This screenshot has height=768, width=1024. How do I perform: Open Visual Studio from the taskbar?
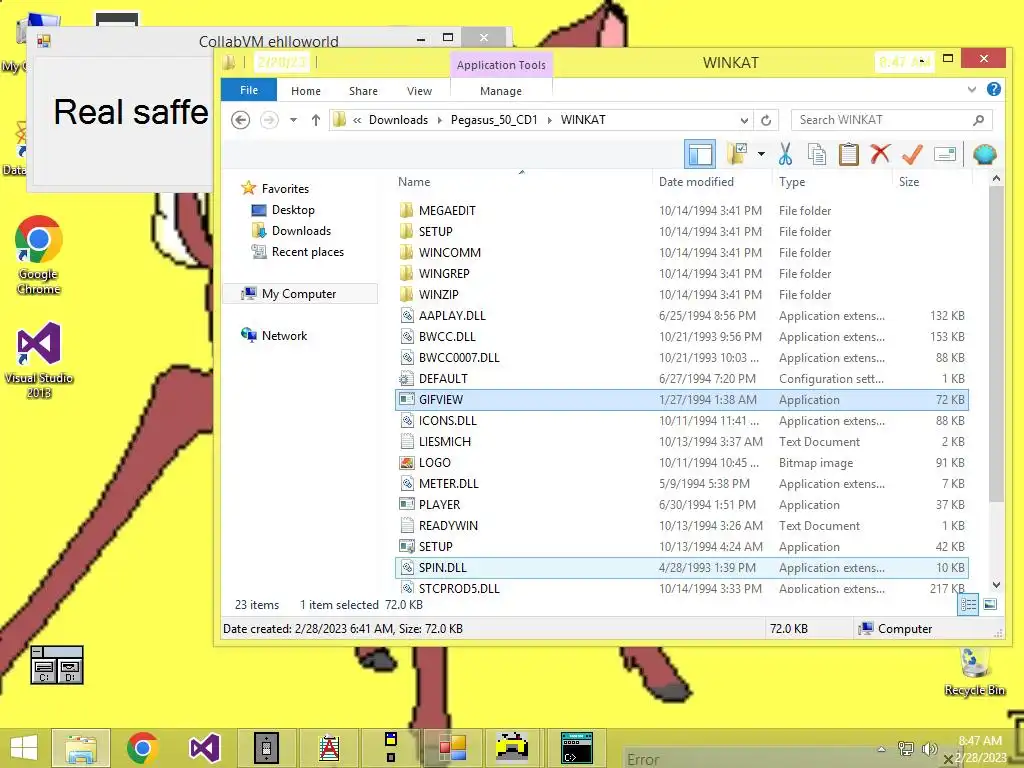[x=204, y=748]
